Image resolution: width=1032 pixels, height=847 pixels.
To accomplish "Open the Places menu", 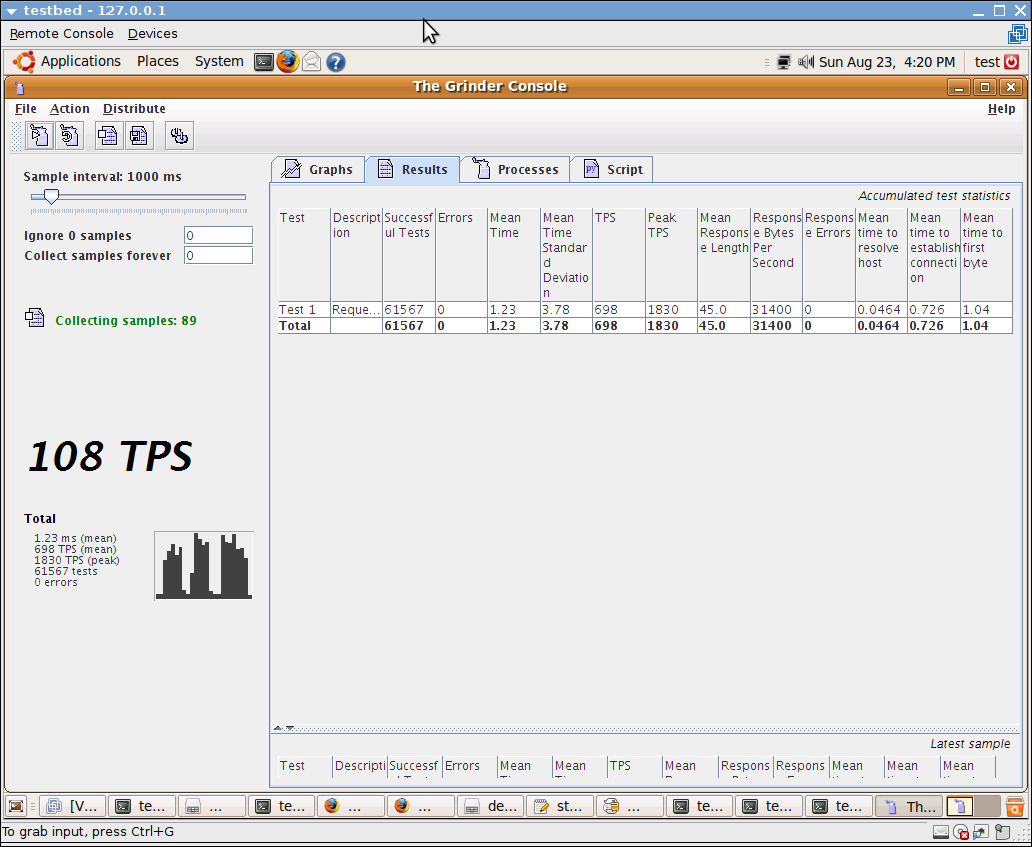I will coord(158,61).
